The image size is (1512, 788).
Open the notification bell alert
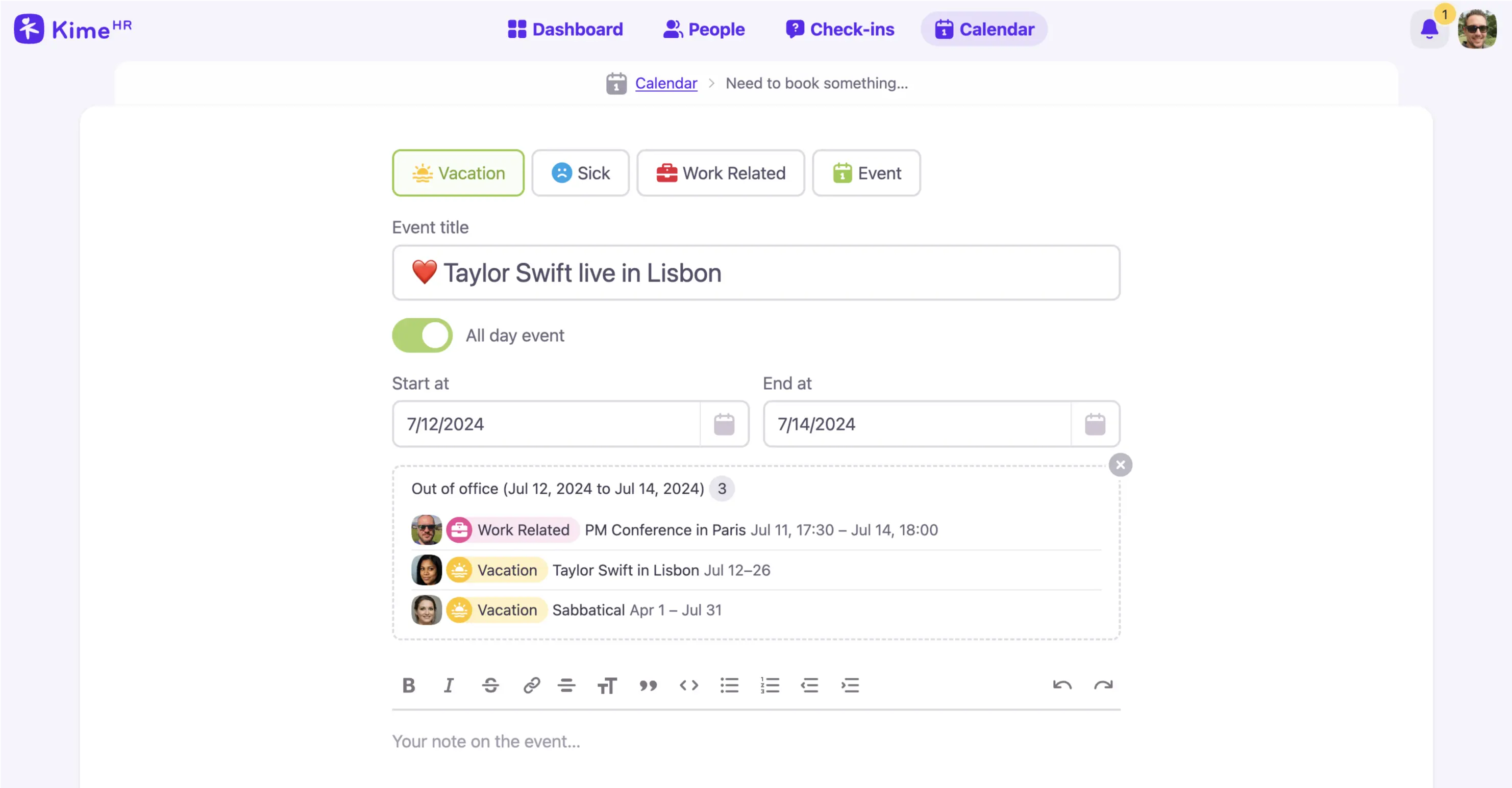pyautogui.click(x=1429, y=29)
